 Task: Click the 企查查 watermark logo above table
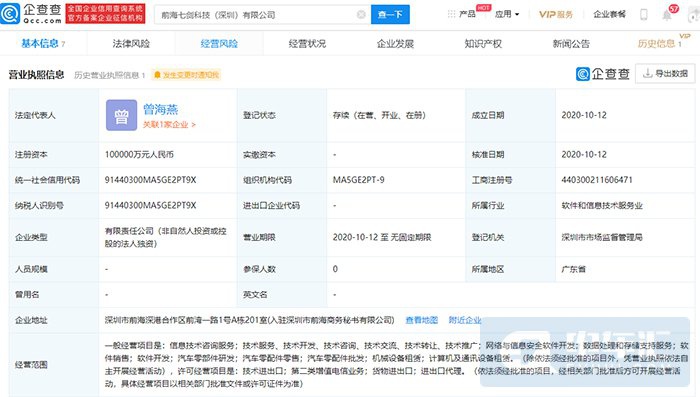tap(603, 74)
